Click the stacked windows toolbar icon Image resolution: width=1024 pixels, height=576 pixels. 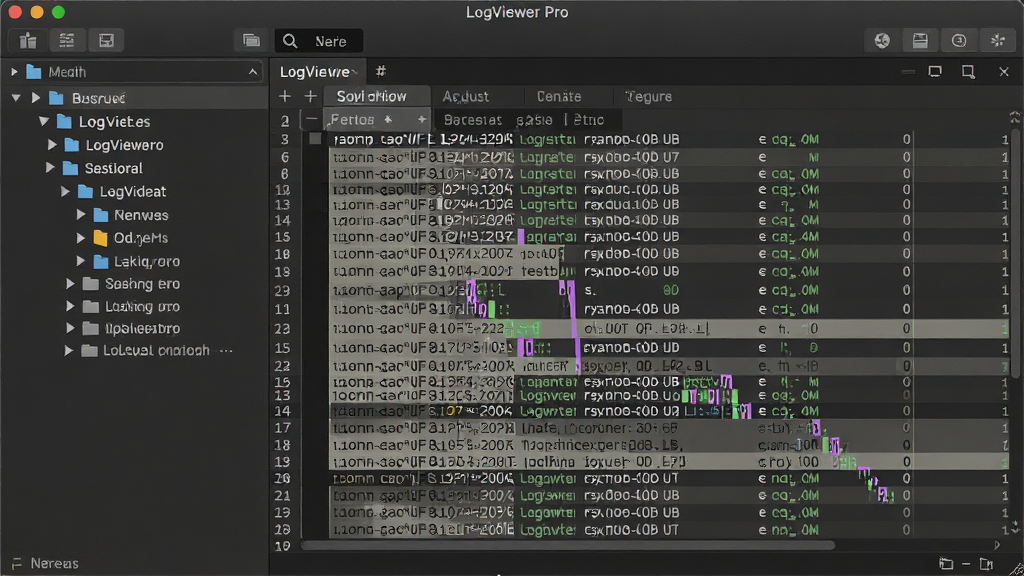[x=251, y=40]
